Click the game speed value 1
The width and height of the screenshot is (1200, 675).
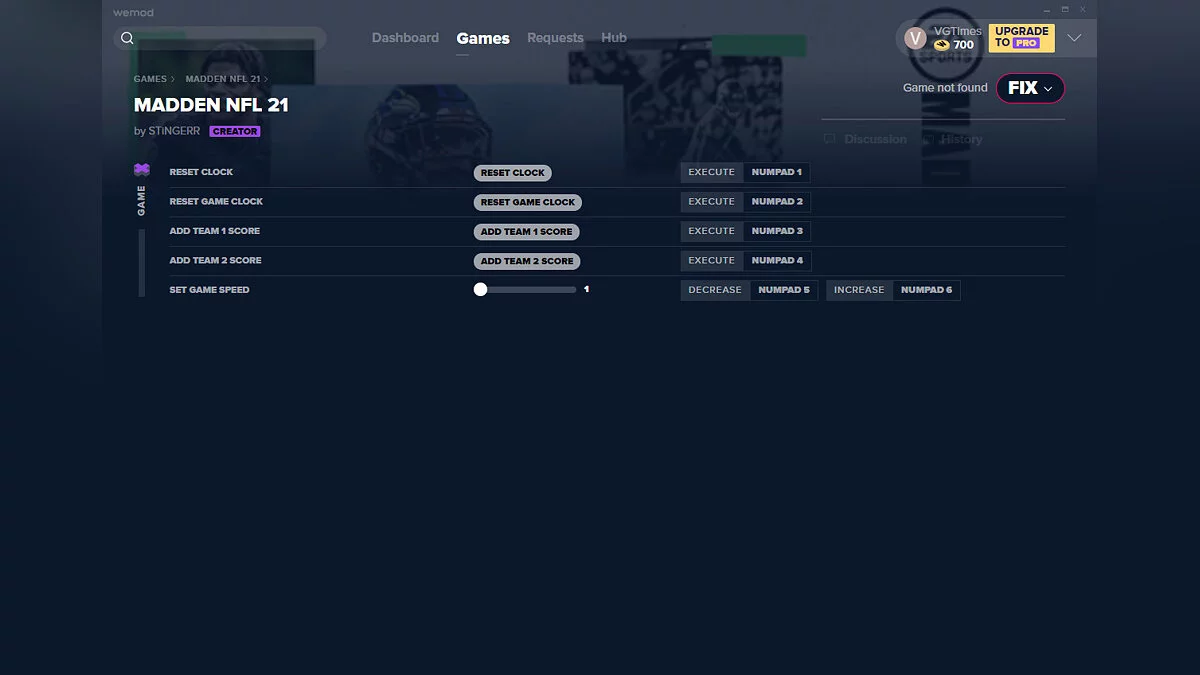click(586, 290)
